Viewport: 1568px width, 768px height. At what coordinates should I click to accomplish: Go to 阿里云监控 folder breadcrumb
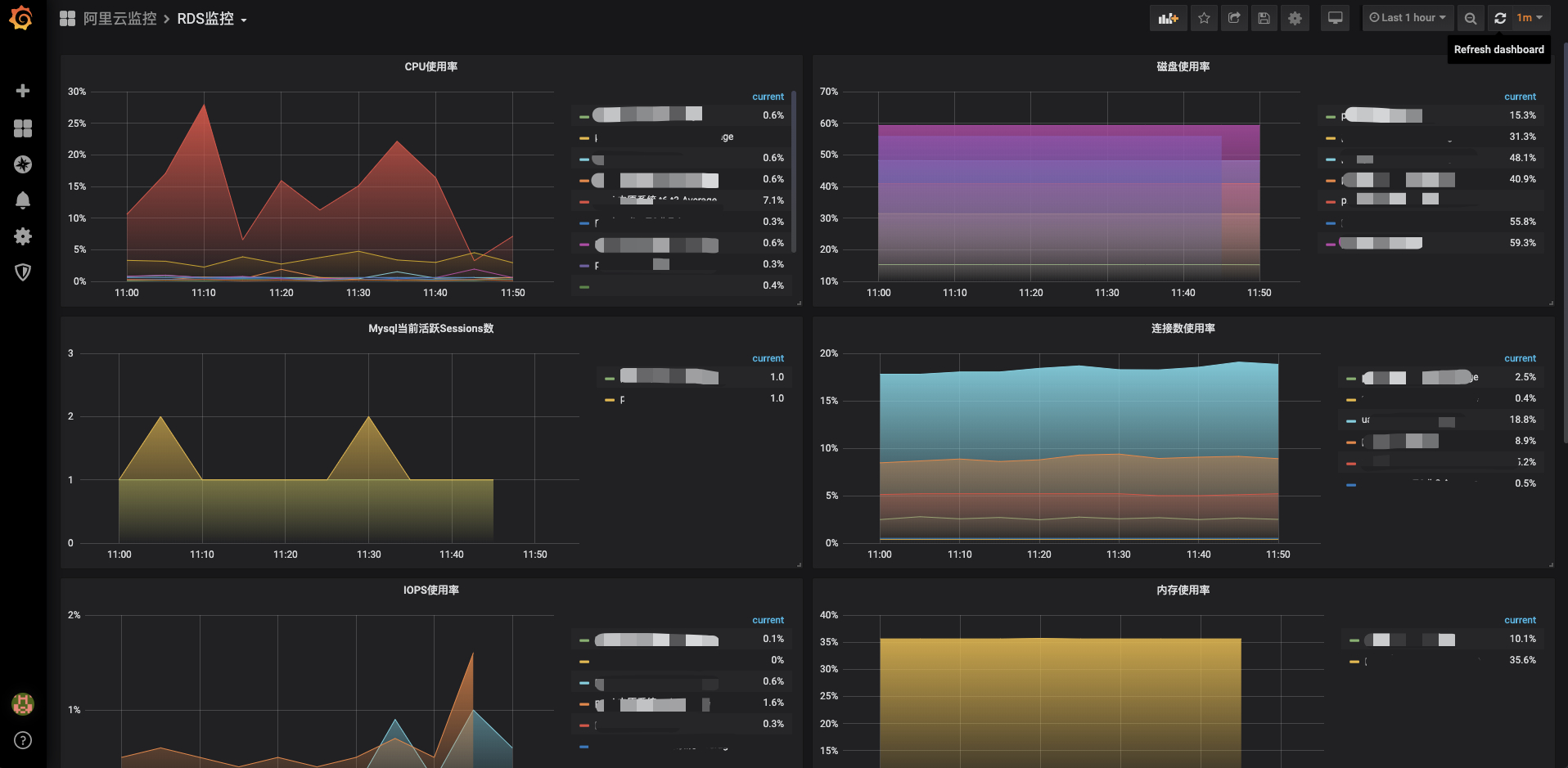(119, 18)
